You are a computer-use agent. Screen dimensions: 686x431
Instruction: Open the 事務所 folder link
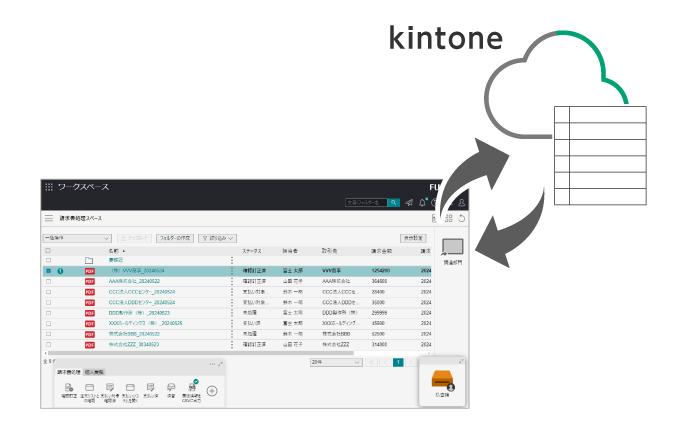[116, 260]
